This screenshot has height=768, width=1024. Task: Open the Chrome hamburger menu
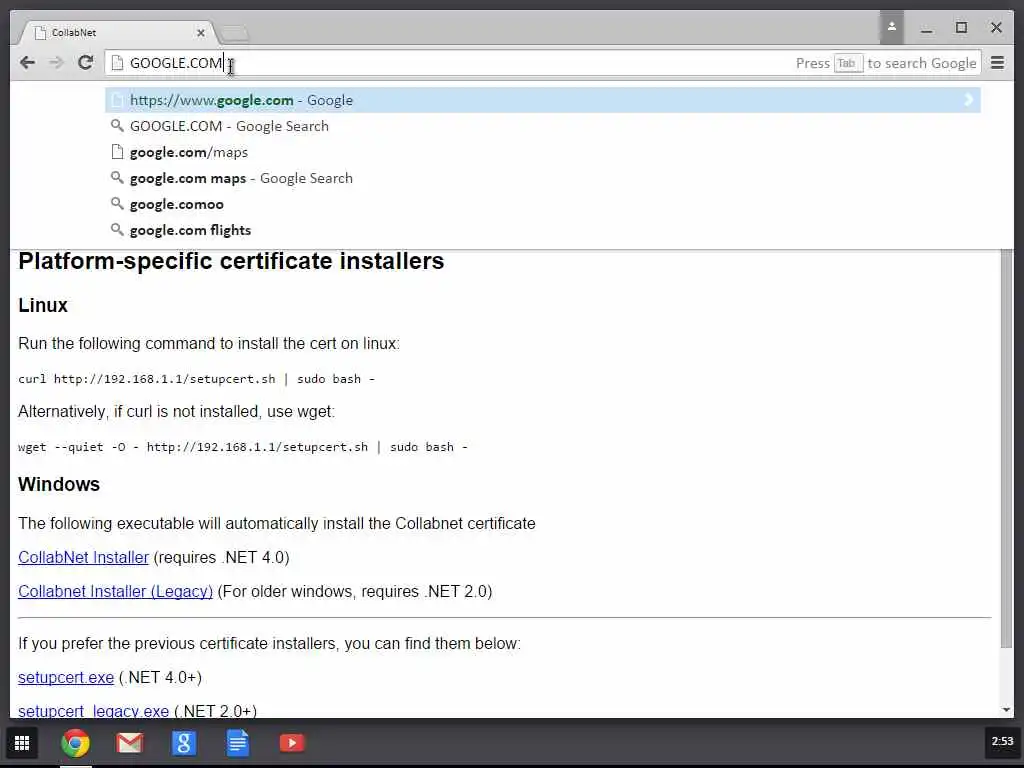997,63
